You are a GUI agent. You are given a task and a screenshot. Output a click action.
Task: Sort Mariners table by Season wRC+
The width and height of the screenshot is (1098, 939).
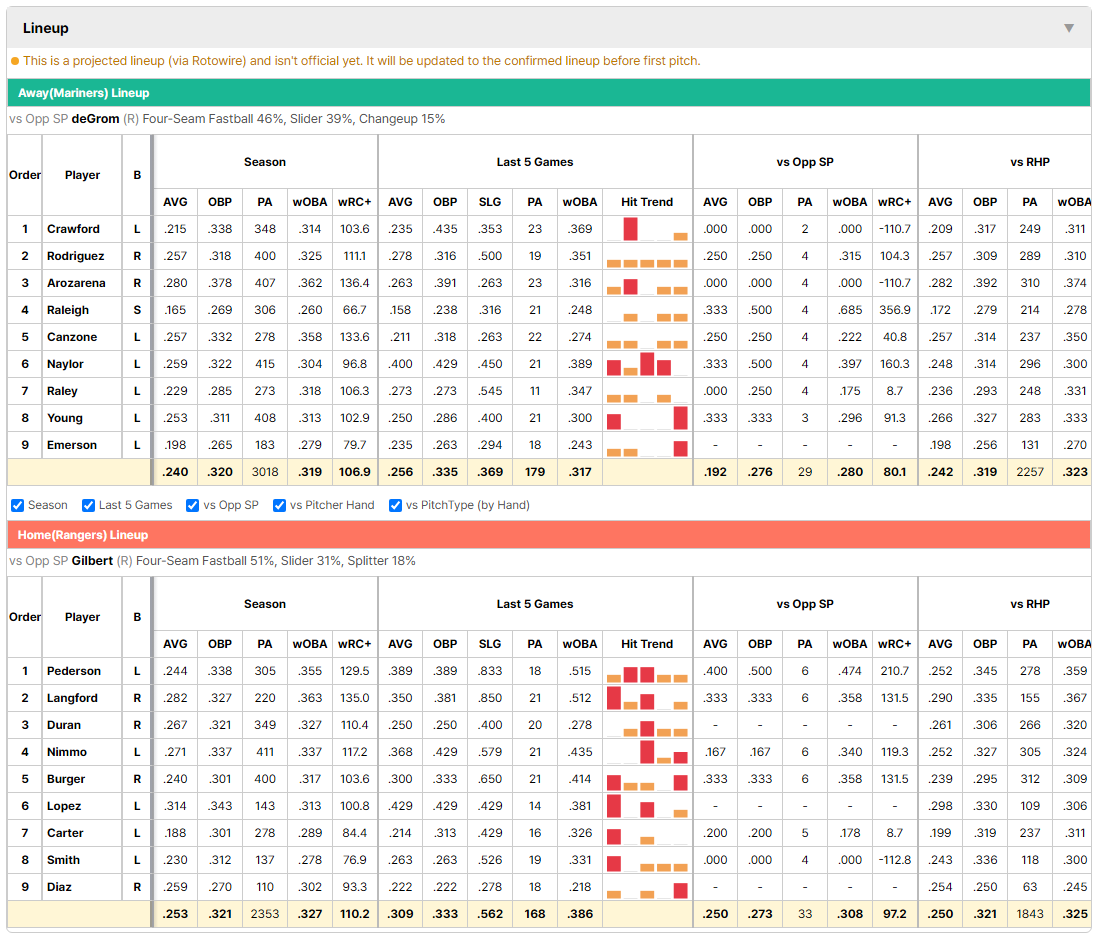click(x=354, y=202)
